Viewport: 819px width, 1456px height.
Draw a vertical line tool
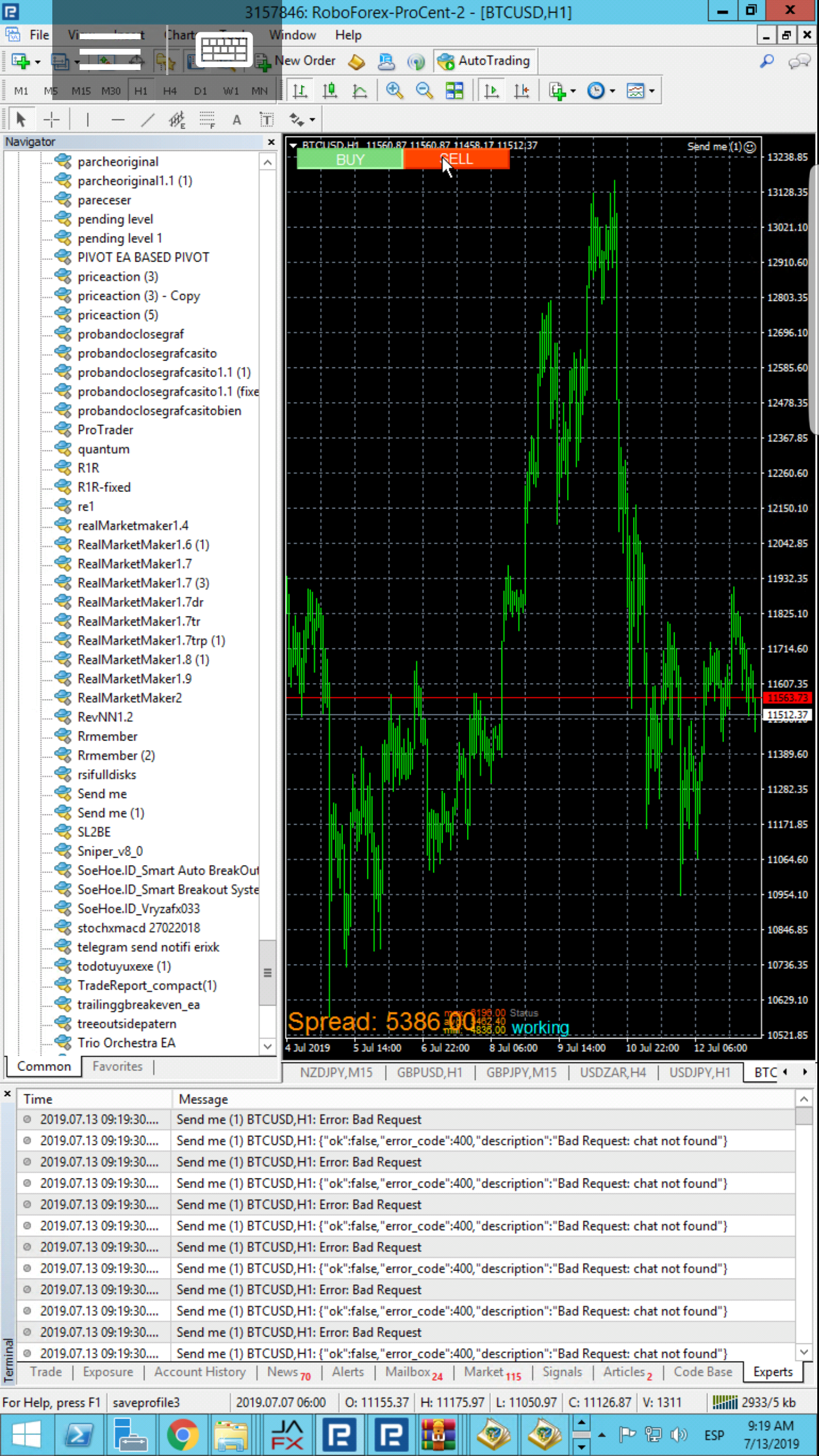88,119
